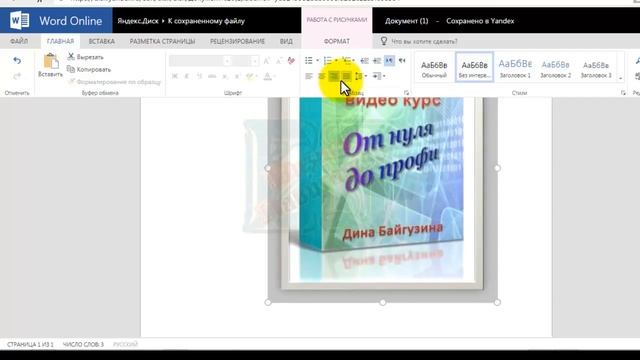Viewport: 640px width, 360px height.
Task: Open the ФОРМАТ picture tools tab
Action: 337,41
